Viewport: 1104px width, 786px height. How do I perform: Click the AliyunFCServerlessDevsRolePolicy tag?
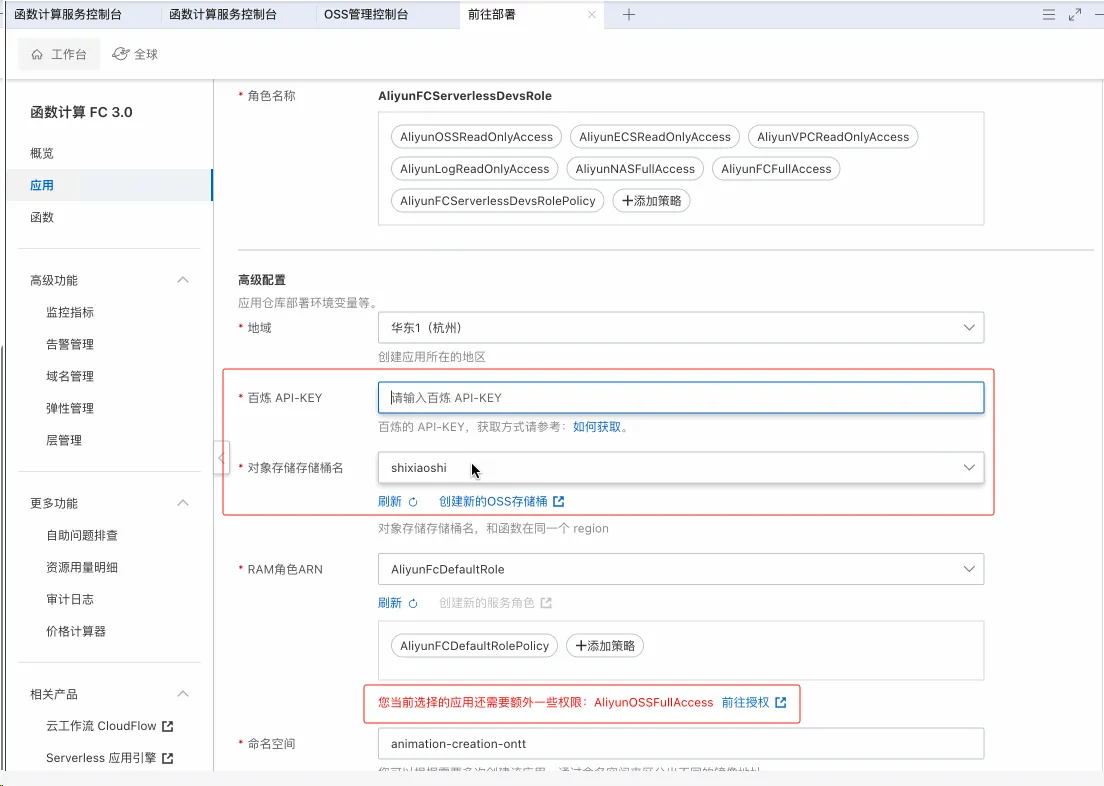(498, 201)
